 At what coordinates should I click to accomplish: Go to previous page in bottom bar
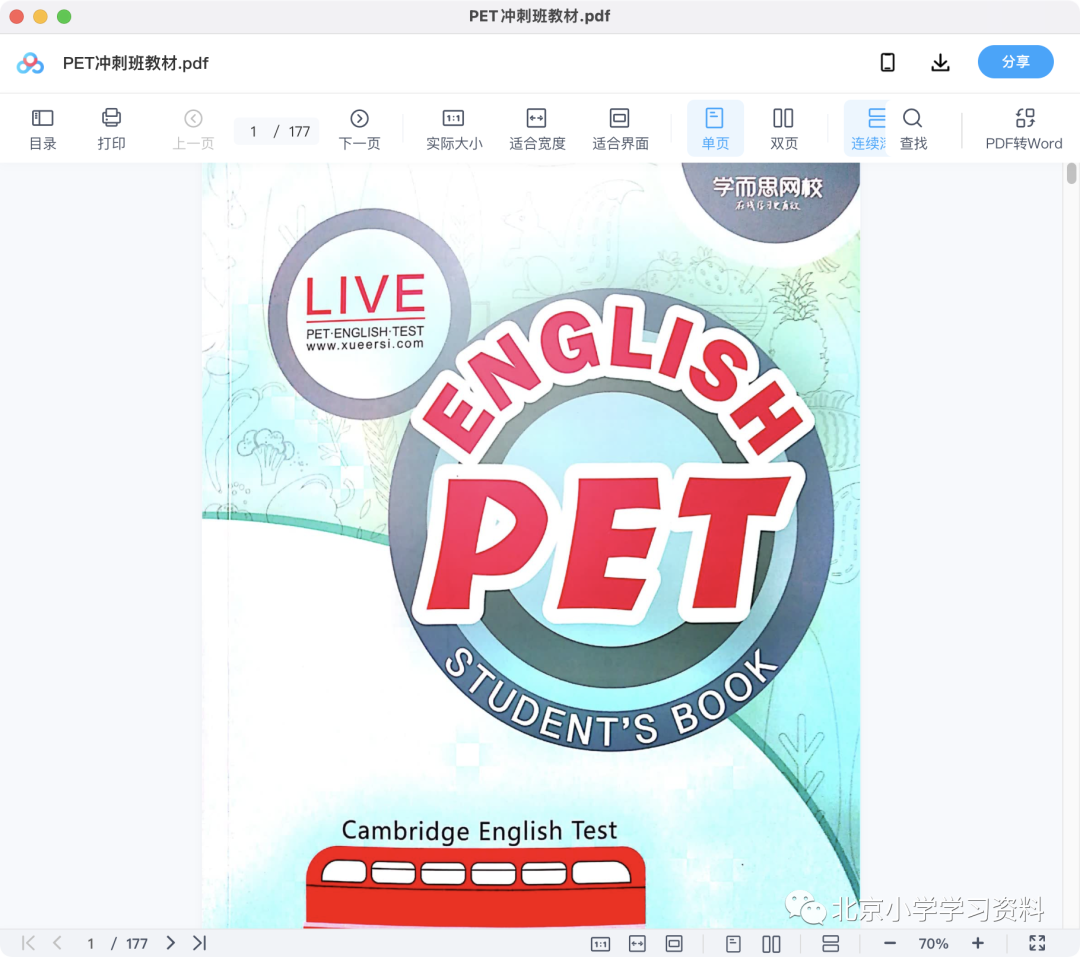click(x=57, y=943)
